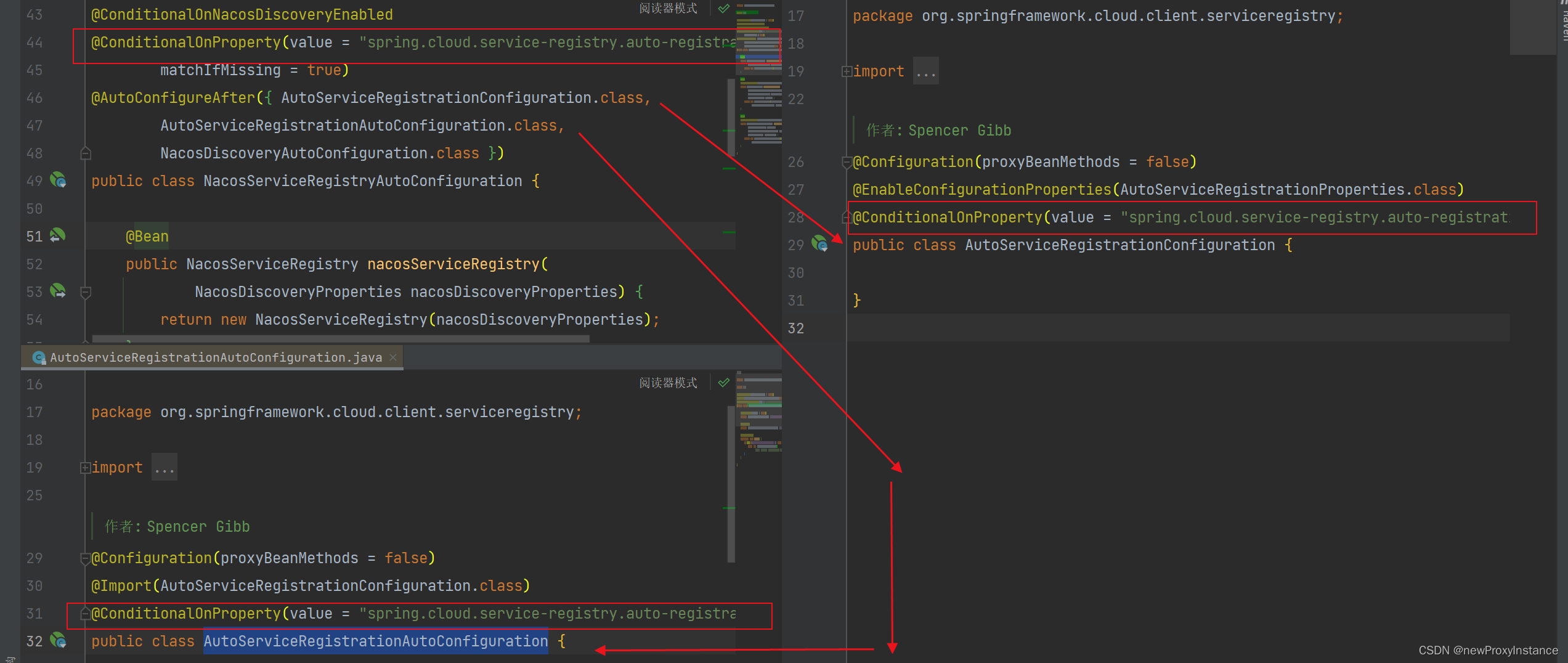Click the package declaration in the right editor
Viewport: 1568px width, 663px height.
point(1098,15)
